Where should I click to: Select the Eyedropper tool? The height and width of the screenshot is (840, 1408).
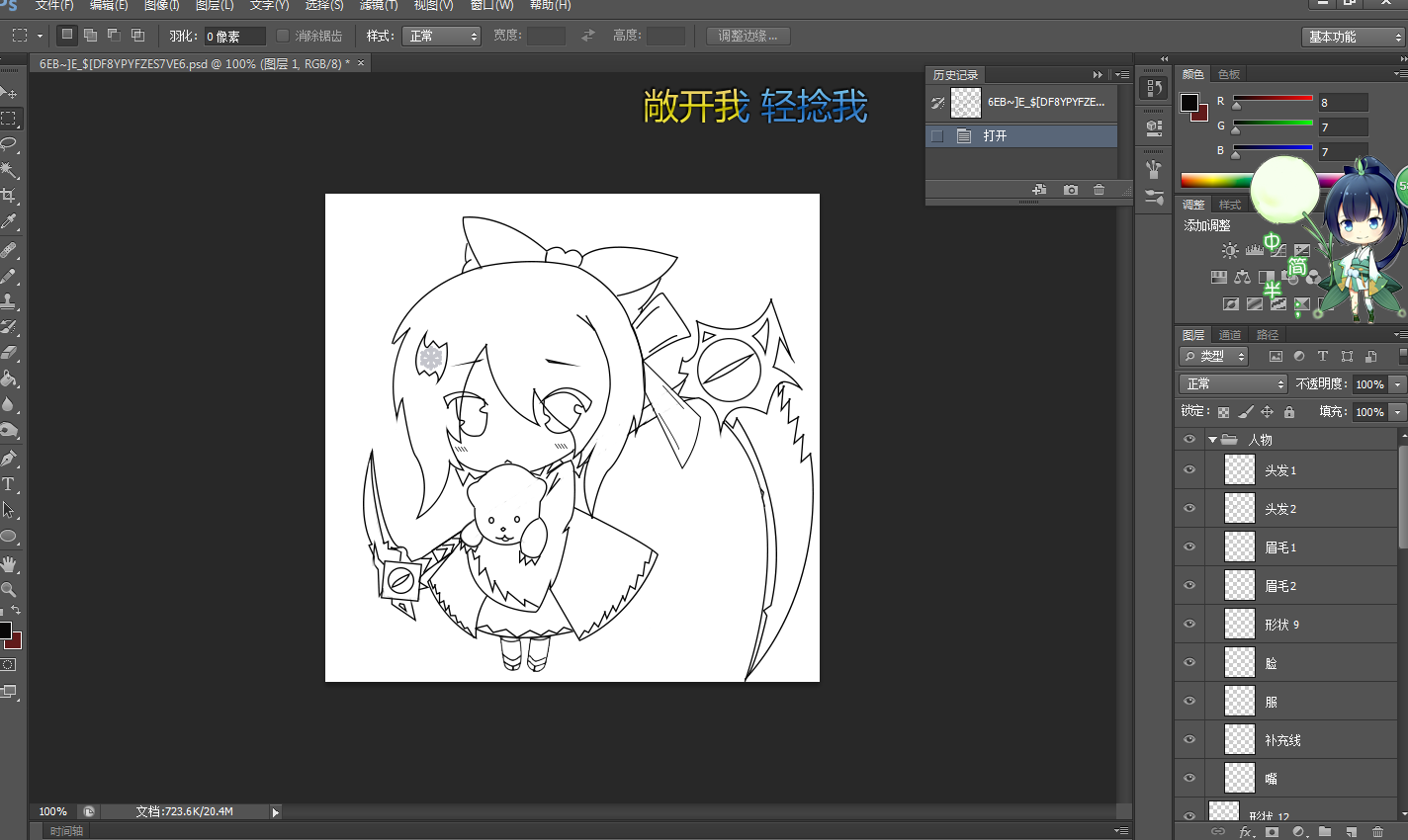9,221
